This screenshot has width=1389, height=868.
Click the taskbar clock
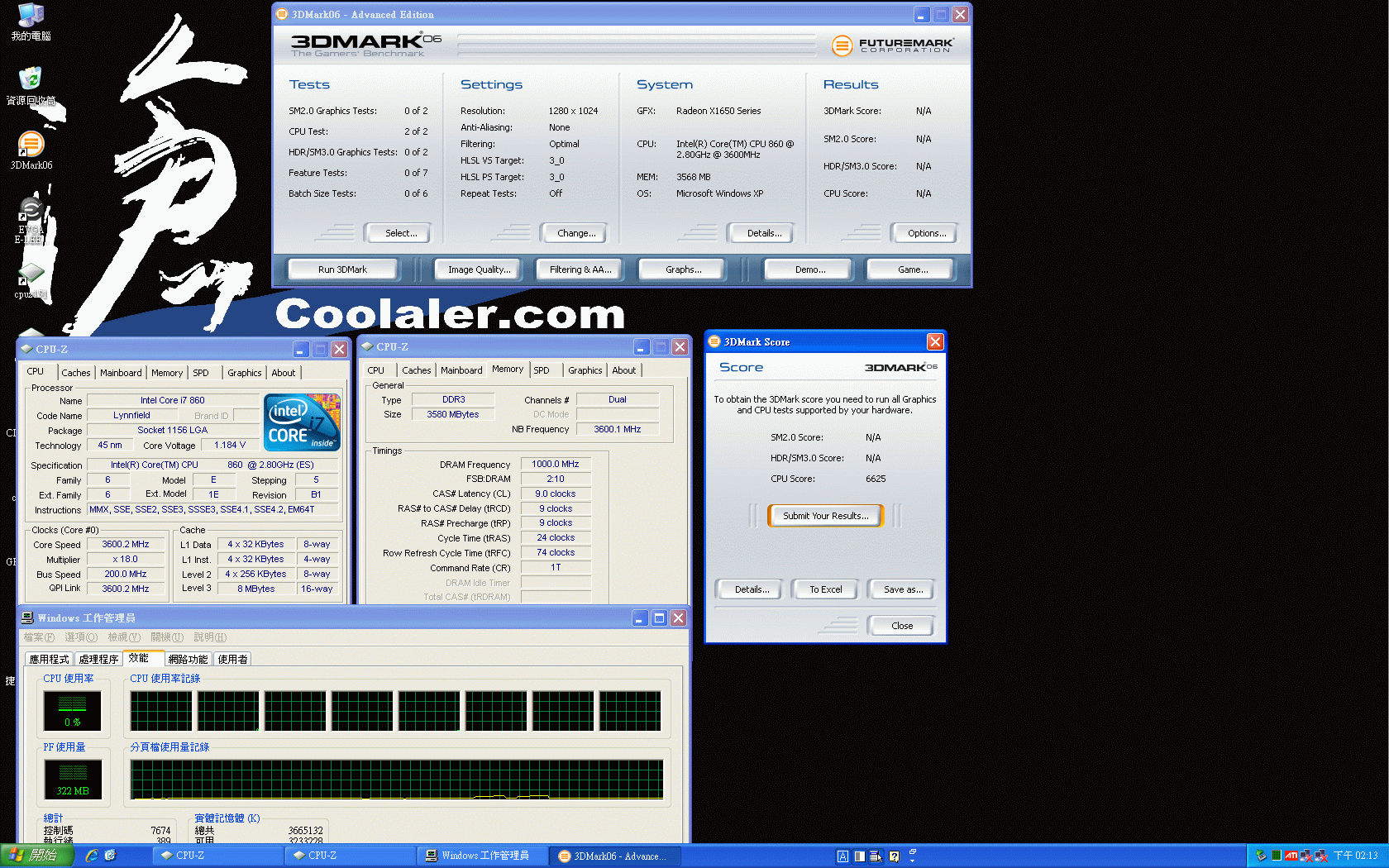[1355, 856]
